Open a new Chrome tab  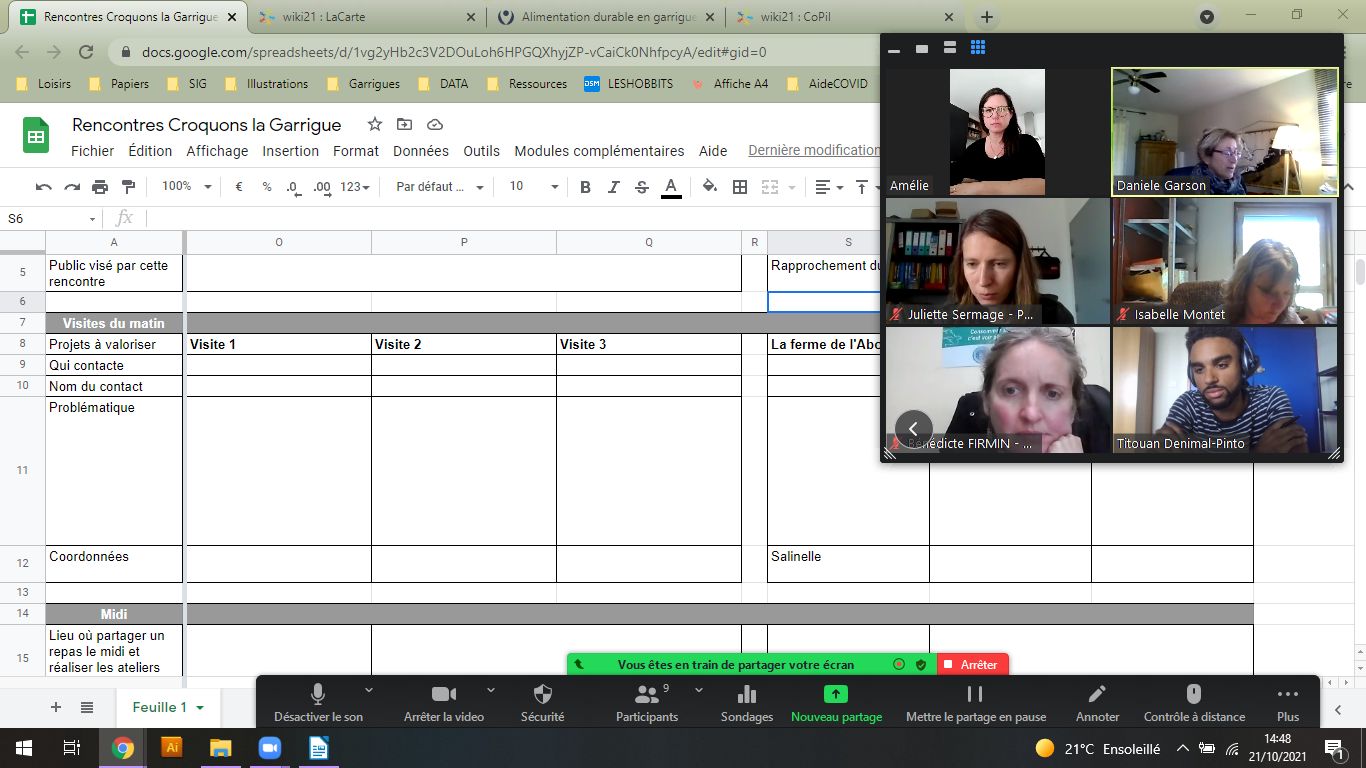[x=986, y=17]
